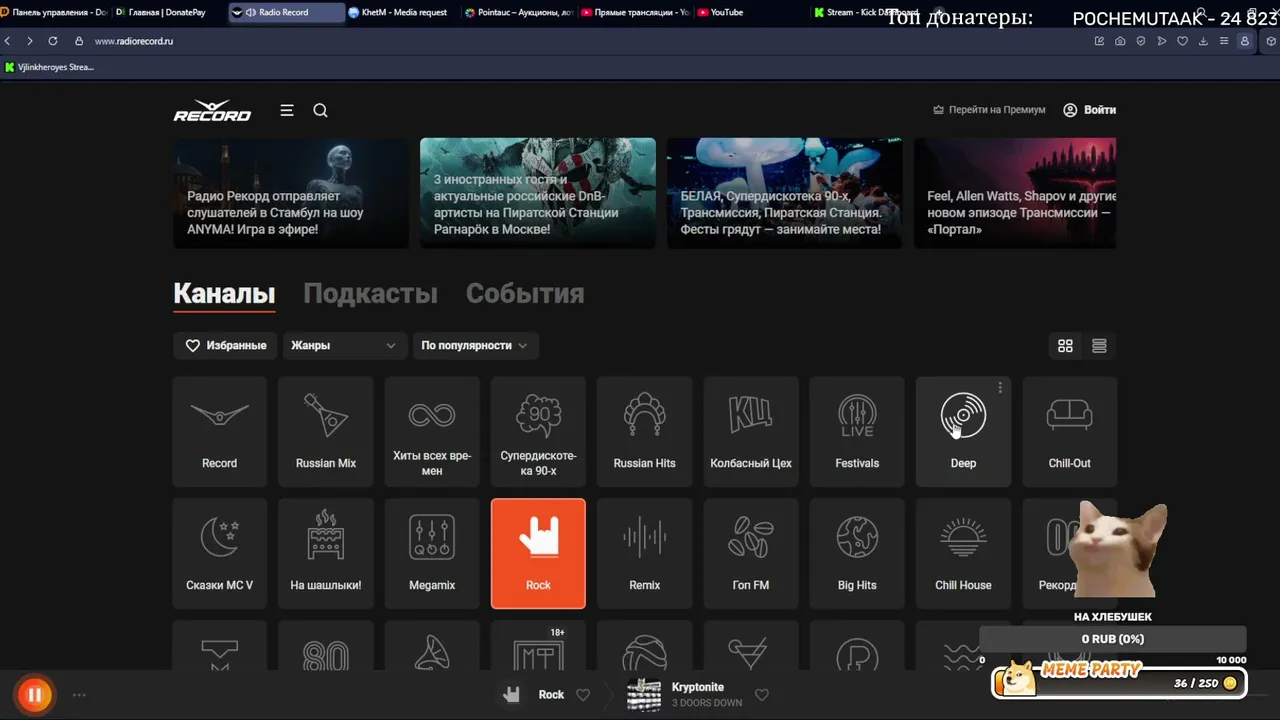The image size is (1280, 720).
Task: Click the Rock station icon in player bar
Action: (x=512, y=695)
